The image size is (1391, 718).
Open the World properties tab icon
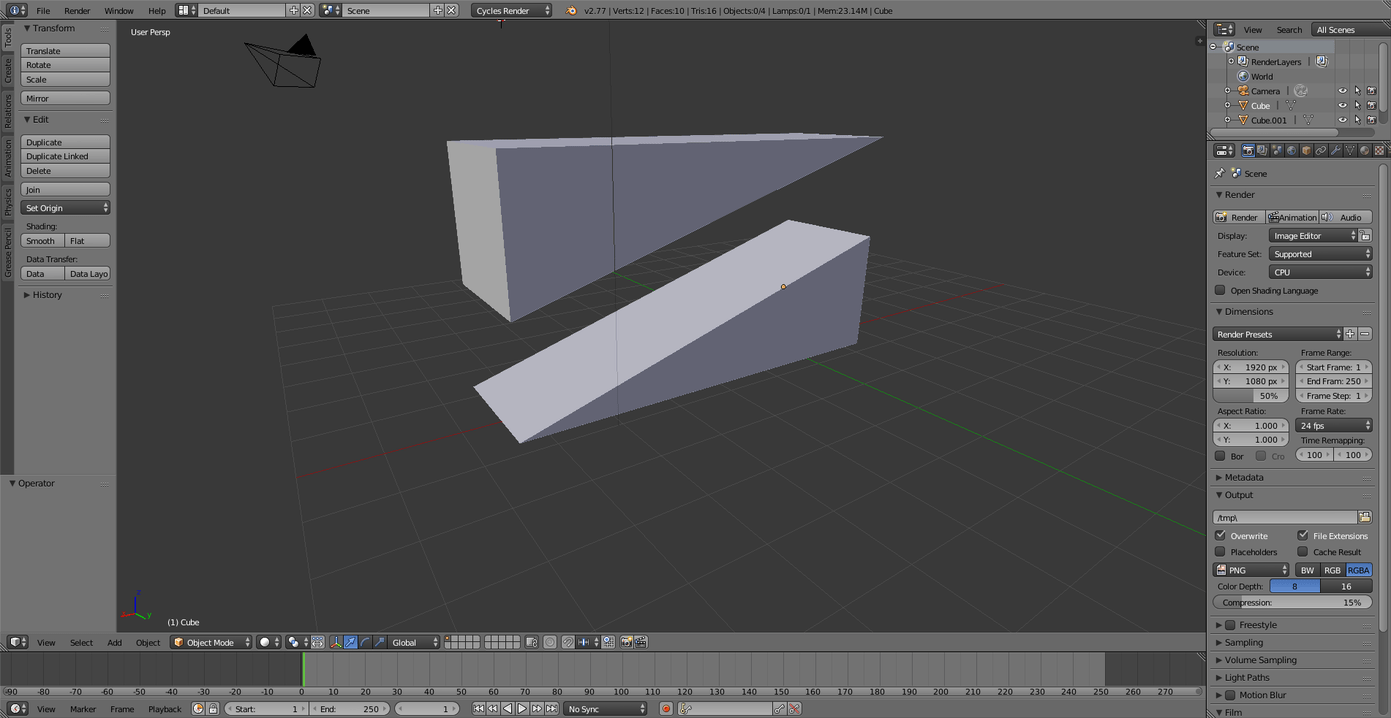point(1291,151)
